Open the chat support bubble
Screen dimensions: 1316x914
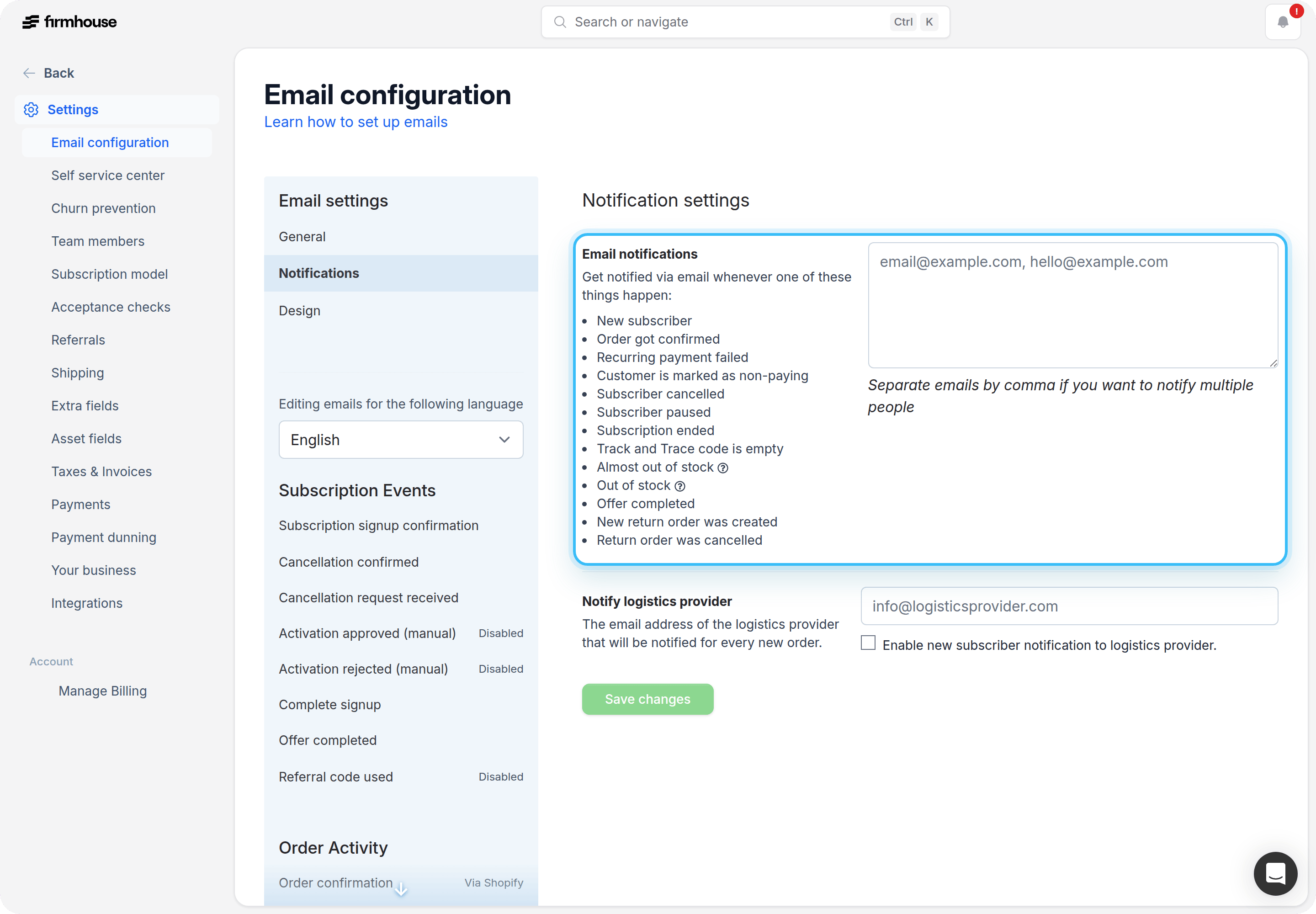(1275, 873)
